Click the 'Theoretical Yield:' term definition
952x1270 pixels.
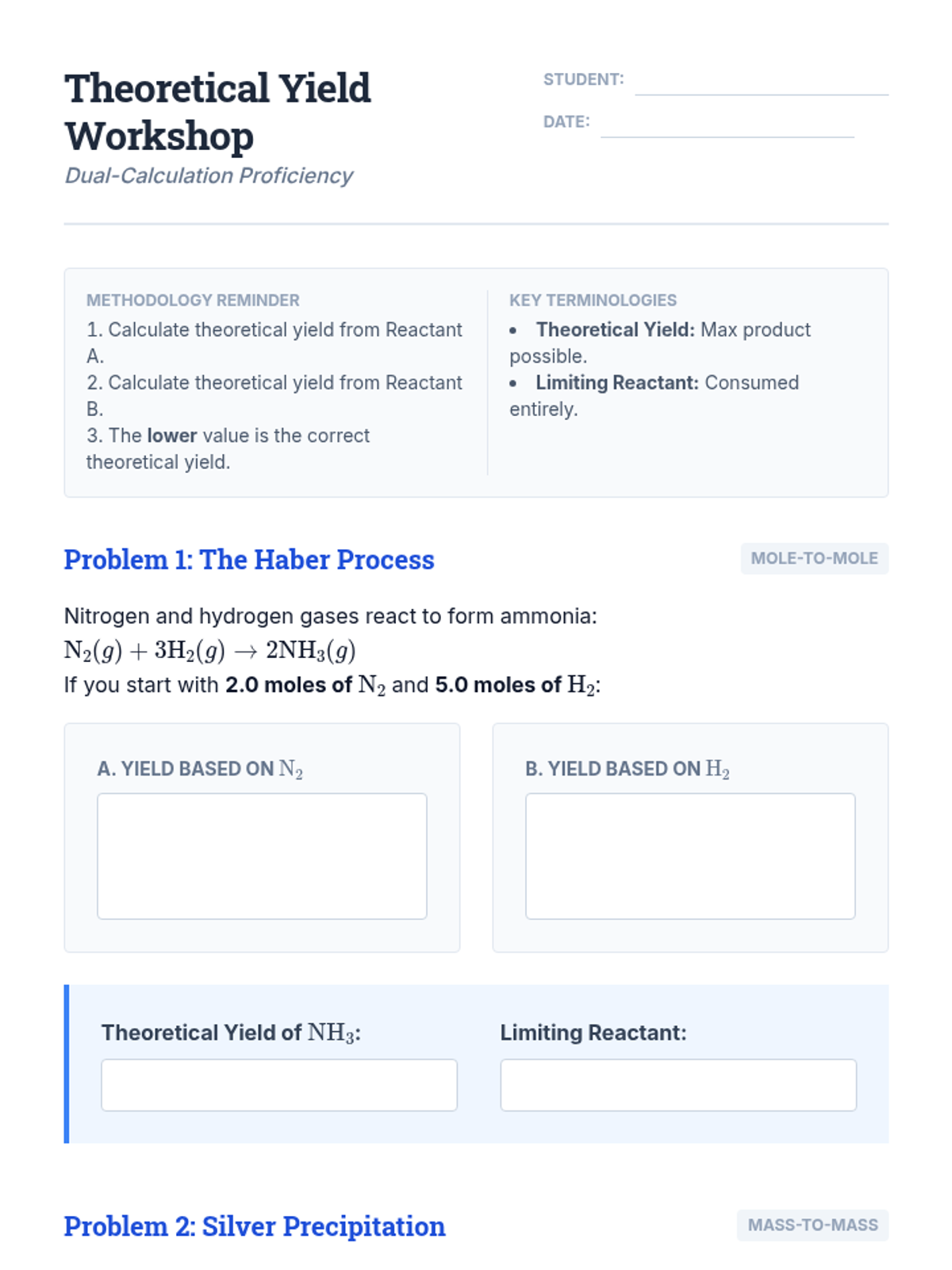660,343
